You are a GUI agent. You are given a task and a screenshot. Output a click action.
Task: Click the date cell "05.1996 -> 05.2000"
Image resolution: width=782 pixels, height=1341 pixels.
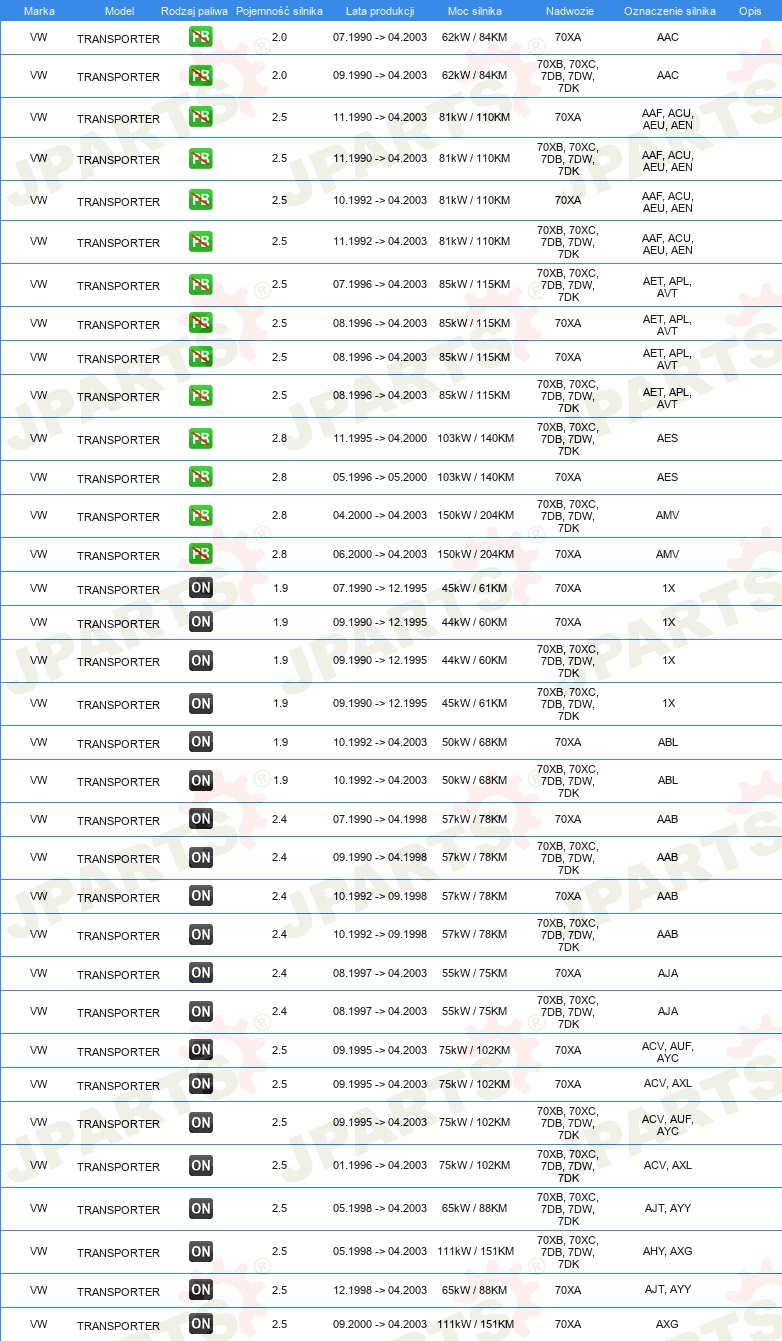(380, 477)
